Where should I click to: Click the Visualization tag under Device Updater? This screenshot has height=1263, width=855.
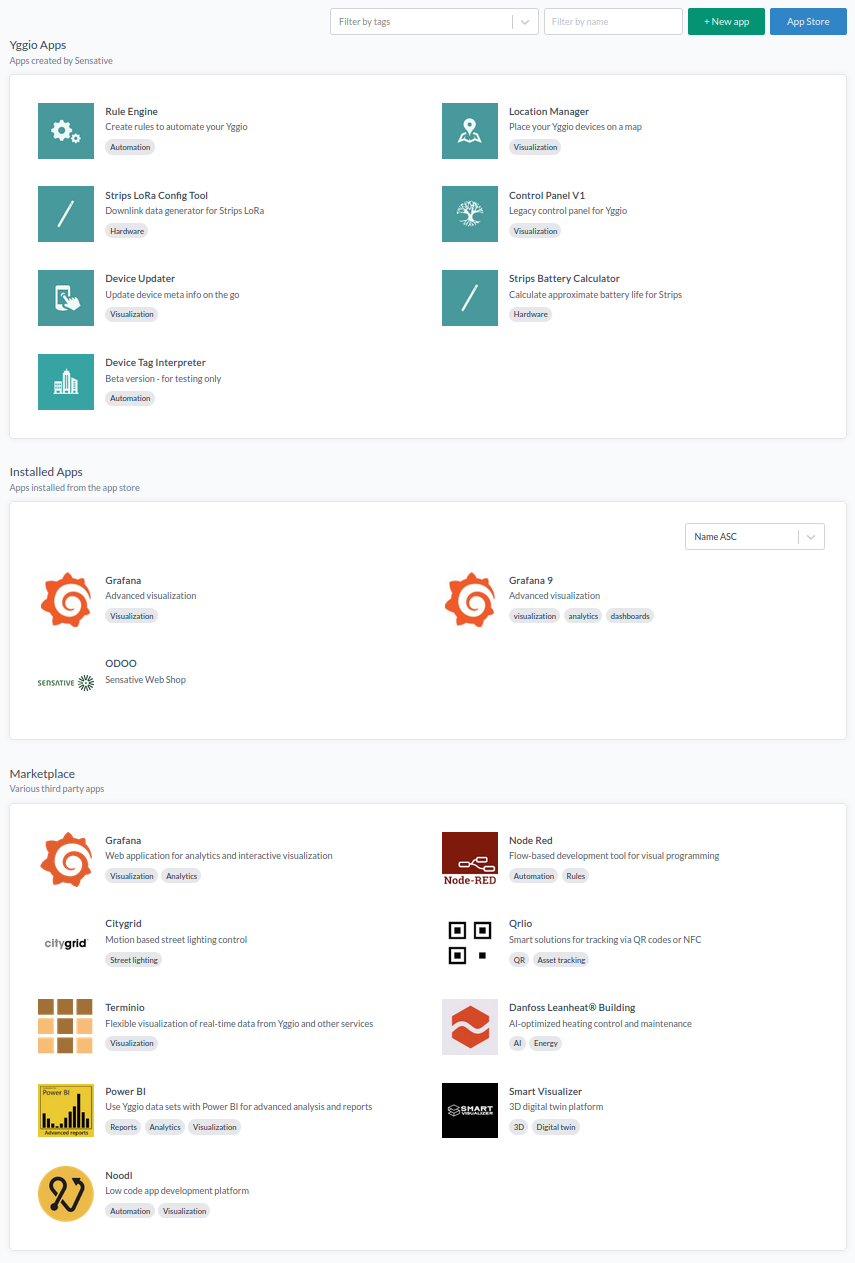132,314
